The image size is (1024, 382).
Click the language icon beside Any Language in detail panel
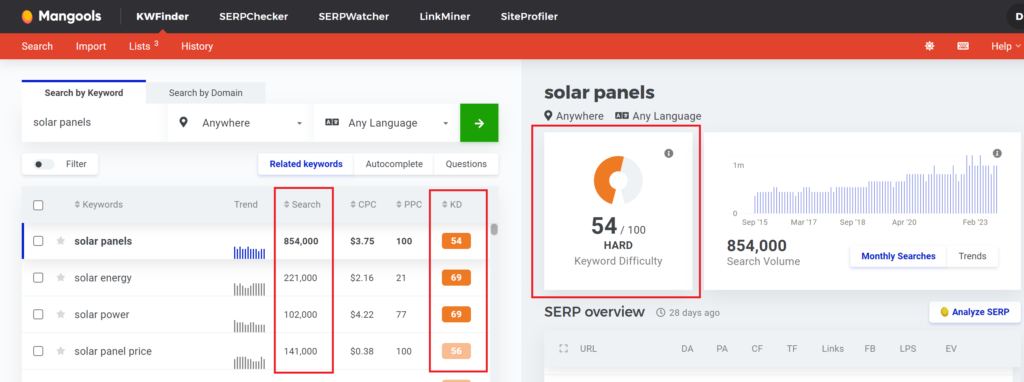coord(621,116)
